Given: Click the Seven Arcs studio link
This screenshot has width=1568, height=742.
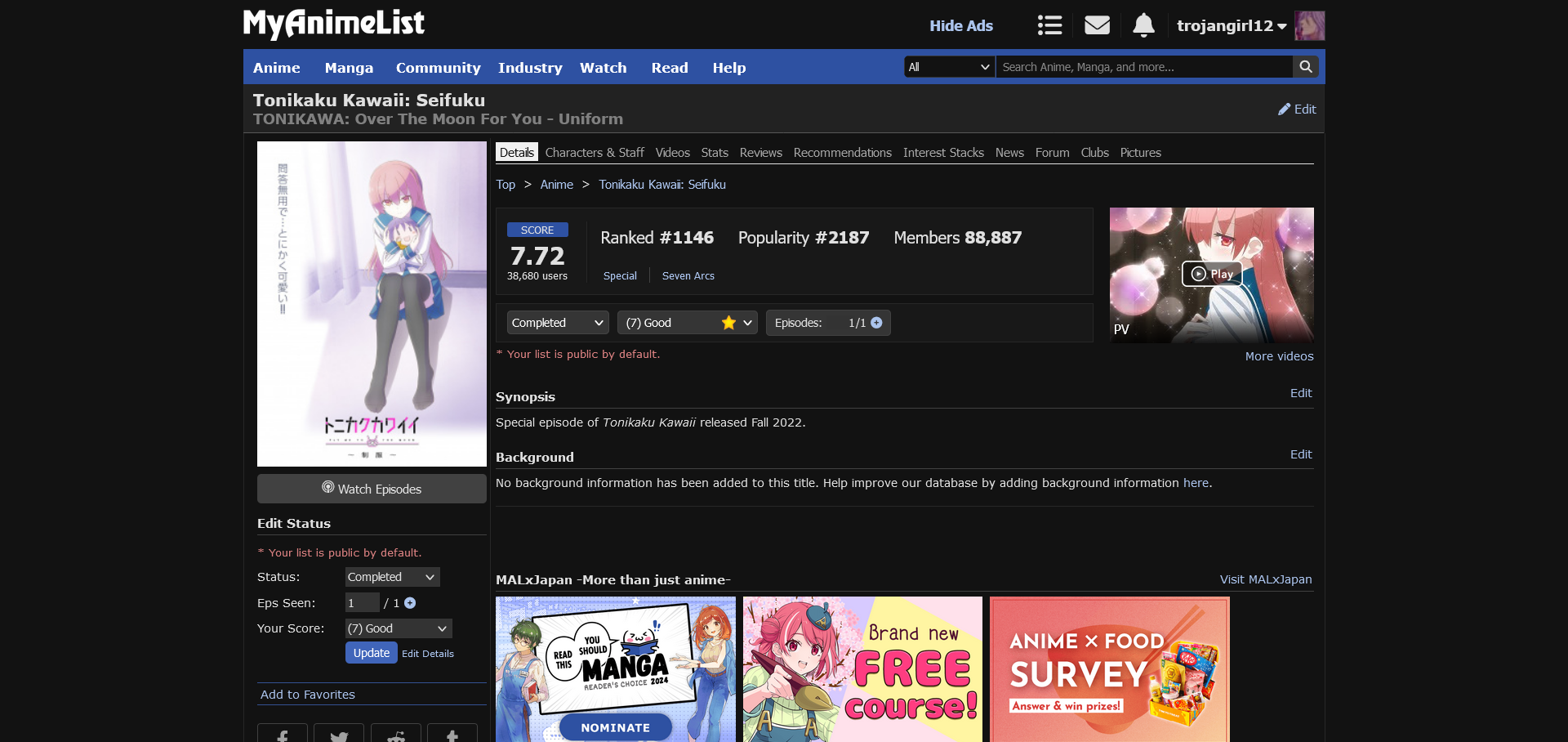Looking at the screenshot, I should click(688, 276).
